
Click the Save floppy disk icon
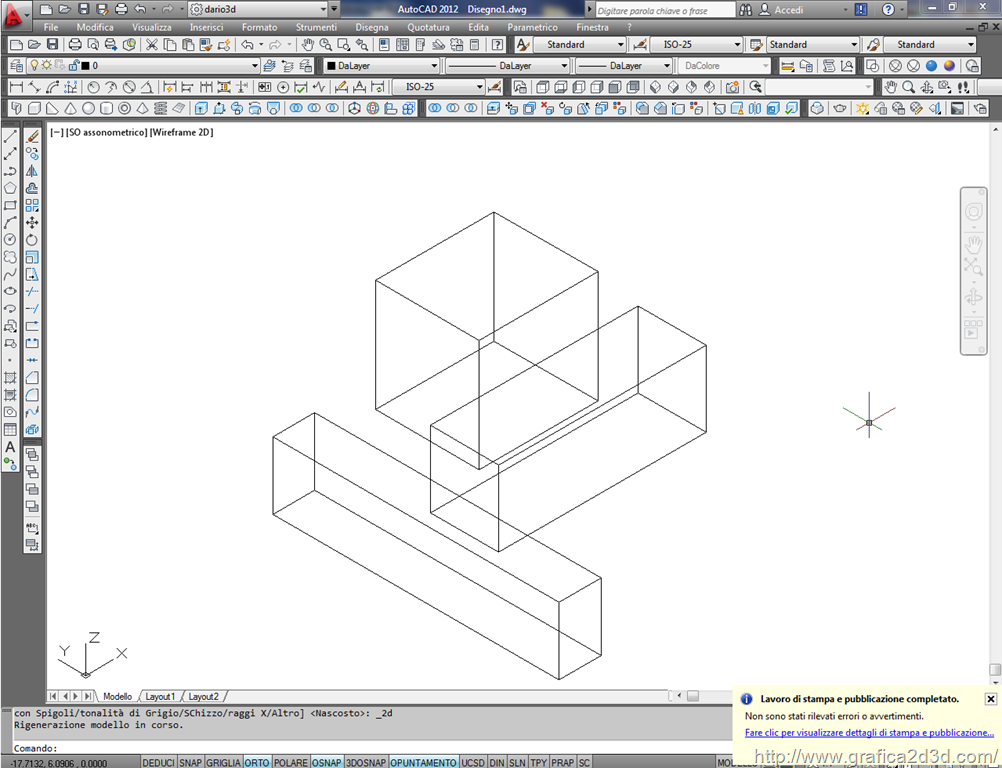(51, 45)
